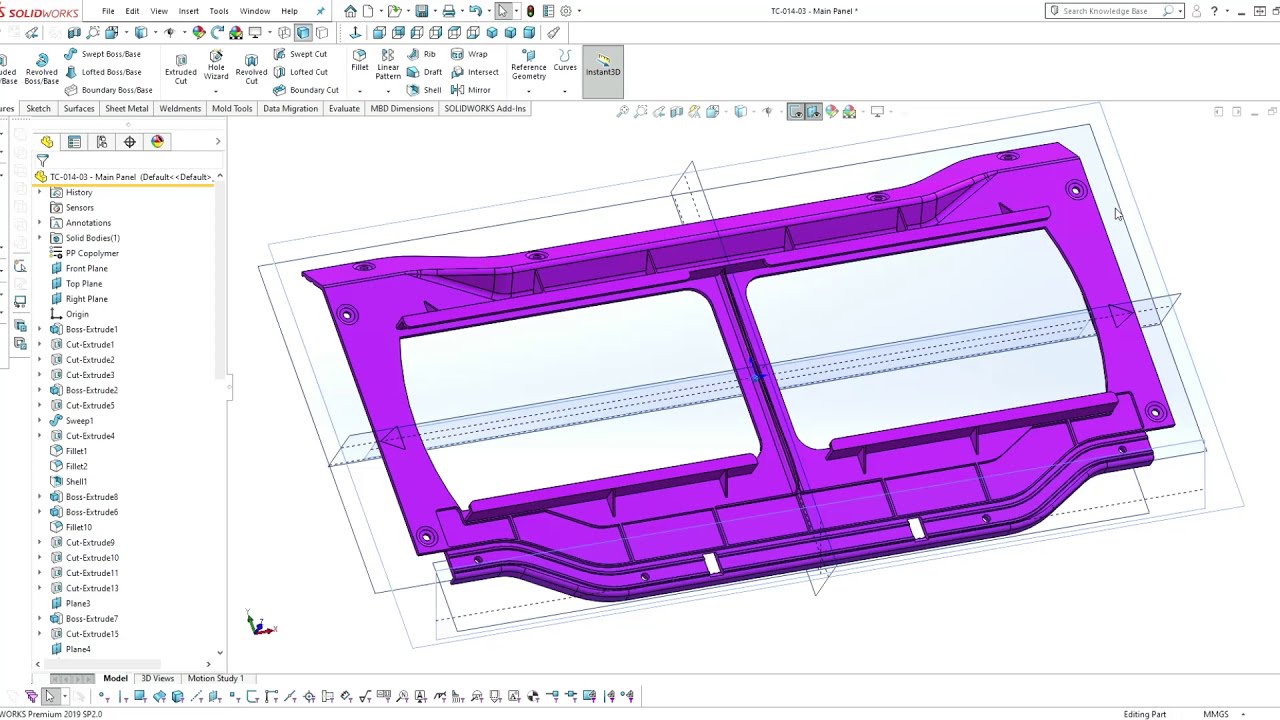Screen dimensions: 1280x720
Task: Expand the Solid Bodies(1) folder
Action: (x=40, y=238)
